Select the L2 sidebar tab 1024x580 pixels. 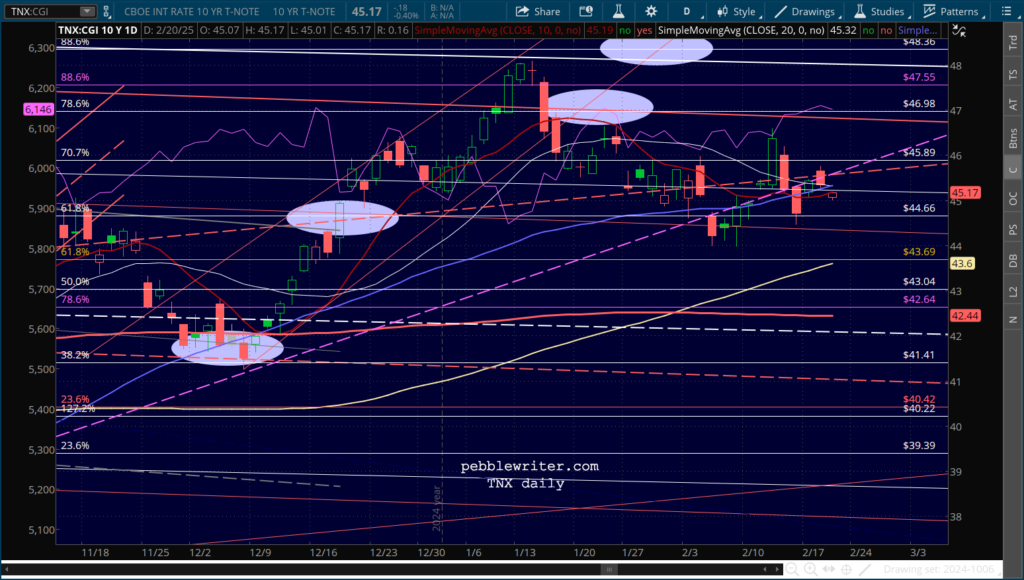click(1013, 291)
